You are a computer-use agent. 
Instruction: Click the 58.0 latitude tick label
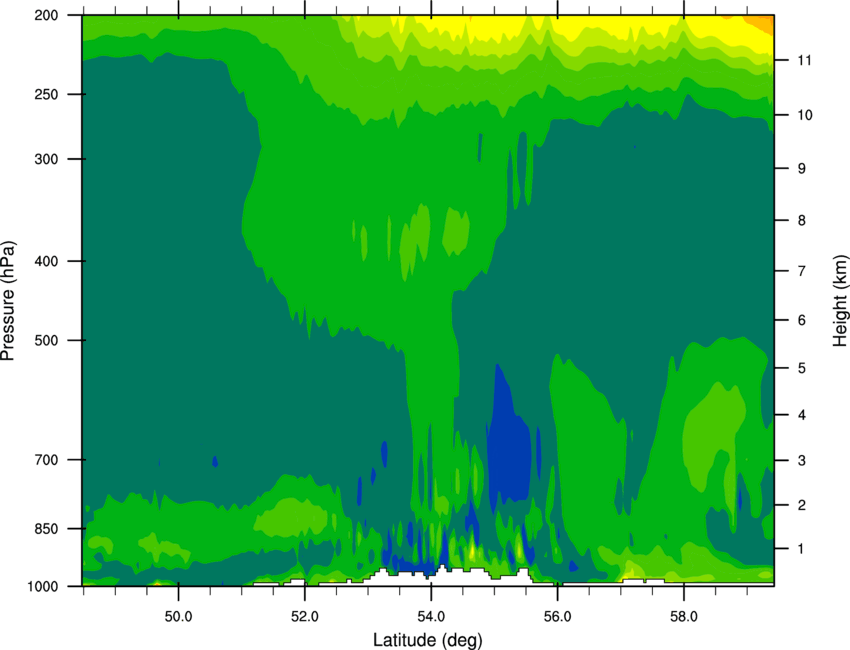click(684, 617)
